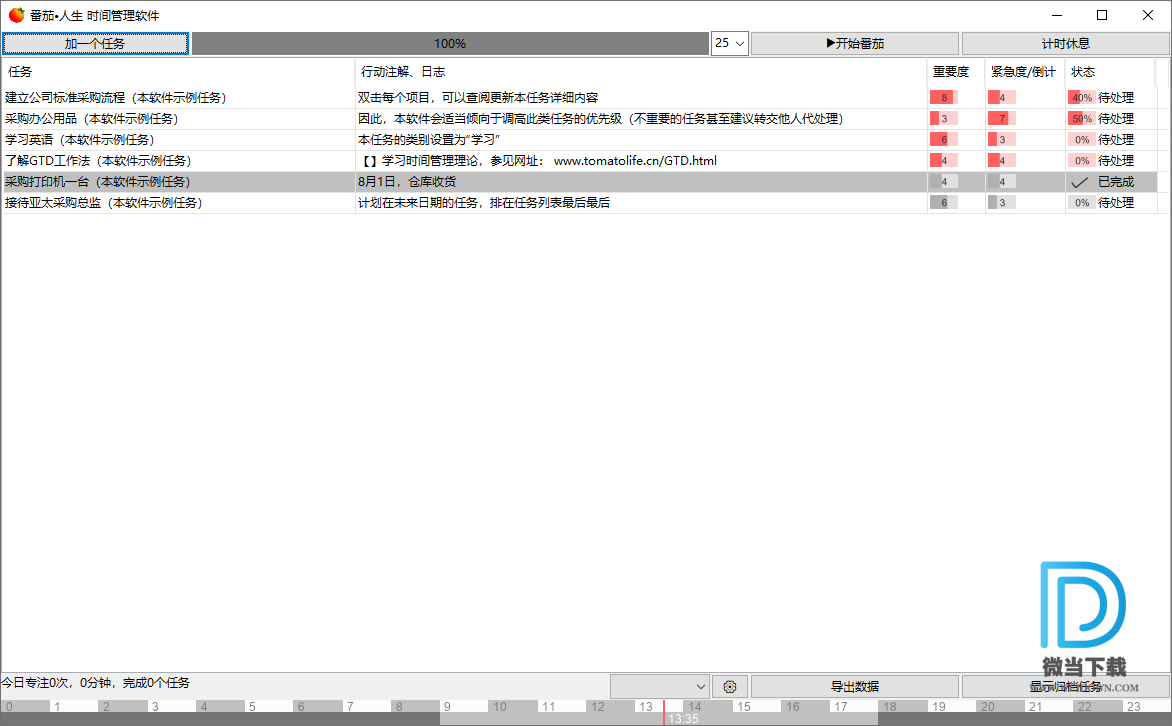This screenshot has width=1172, height=726.
Task: Select the task 了解GTD工作法
Action: 98,161
